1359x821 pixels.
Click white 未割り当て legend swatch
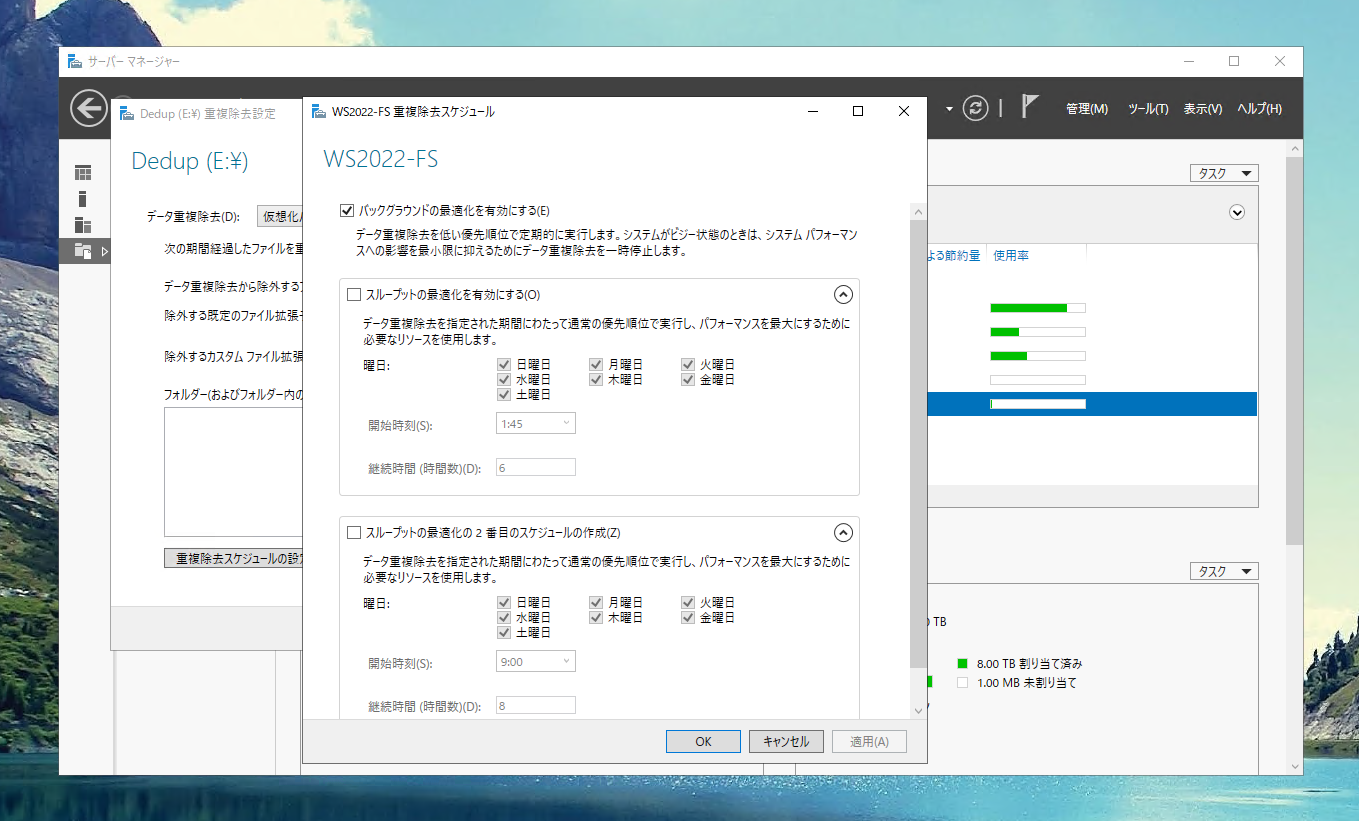tap(962, 683)
